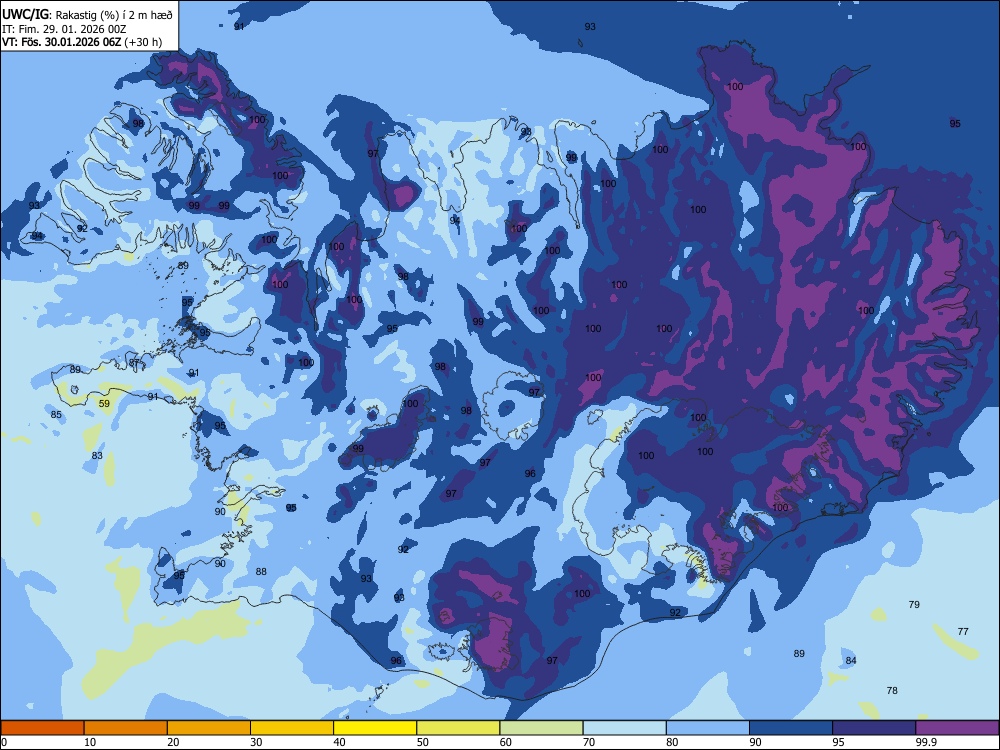The image size is (1000, 750).
Task: Select the indigo 95–99.9 legend swatch
Action: pos(874,728)
